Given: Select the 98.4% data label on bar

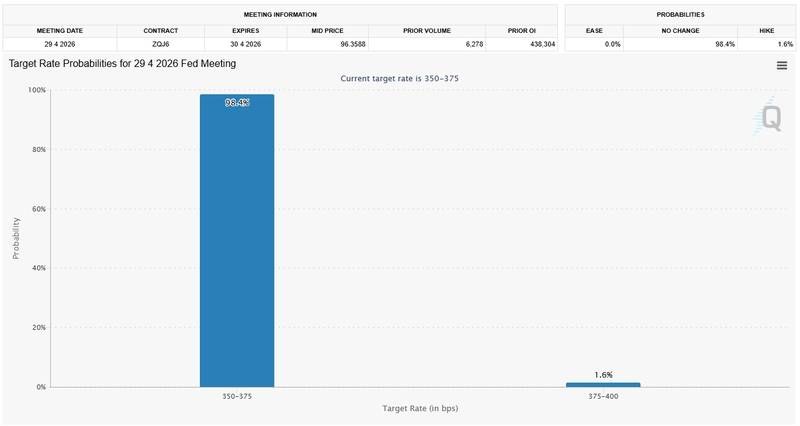Looking at the screenshot, I should (x=236, y=102).
